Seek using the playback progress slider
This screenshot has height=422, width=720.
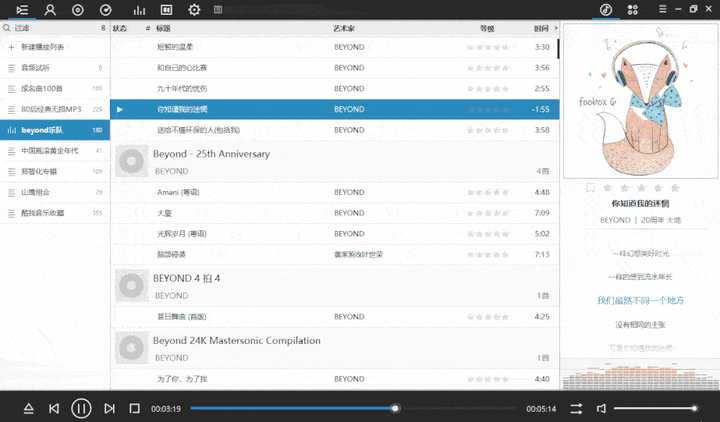[x=353, y=408]
